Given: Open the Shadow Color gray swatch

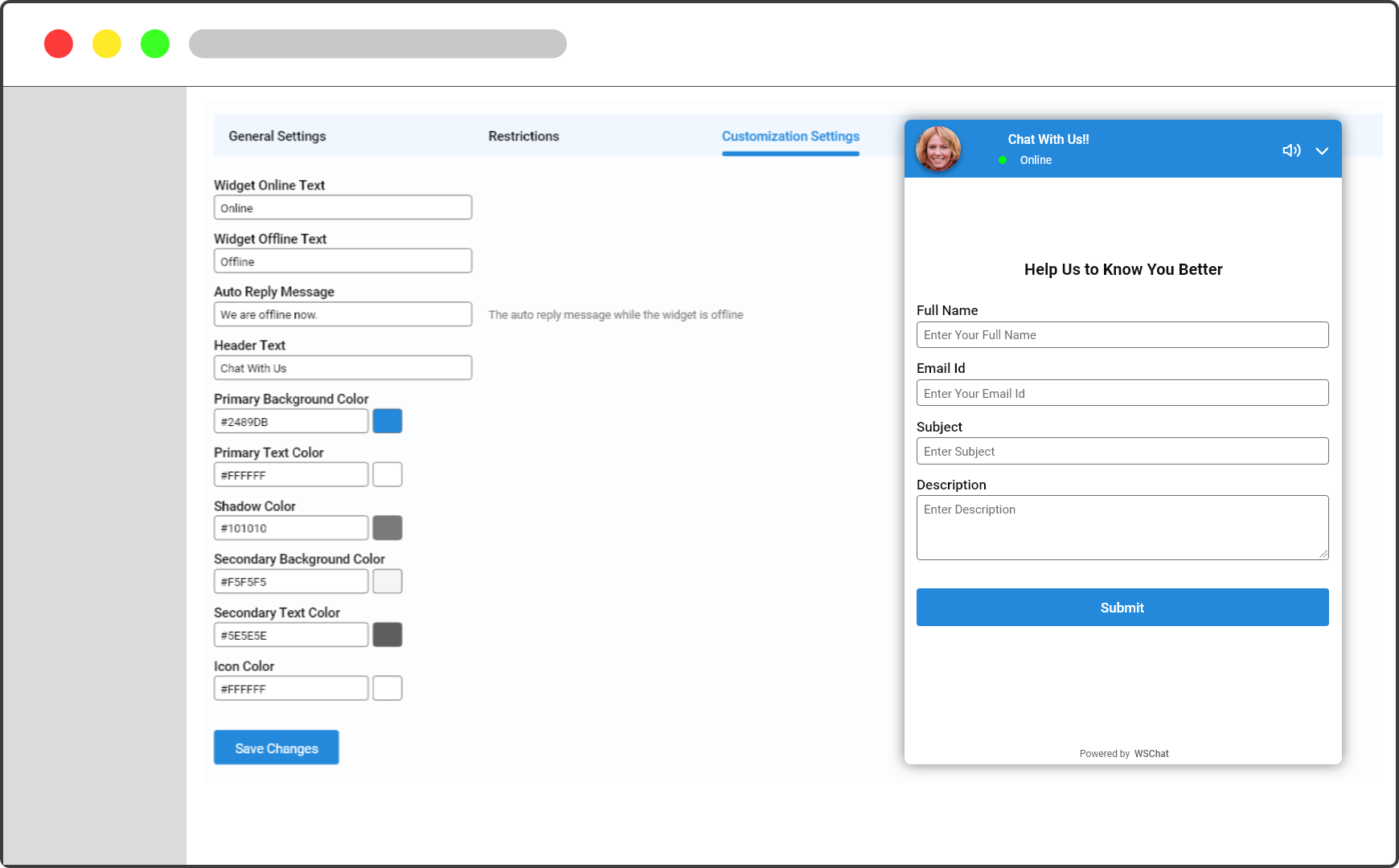Looking at the screenshot, I should point(388,528).
